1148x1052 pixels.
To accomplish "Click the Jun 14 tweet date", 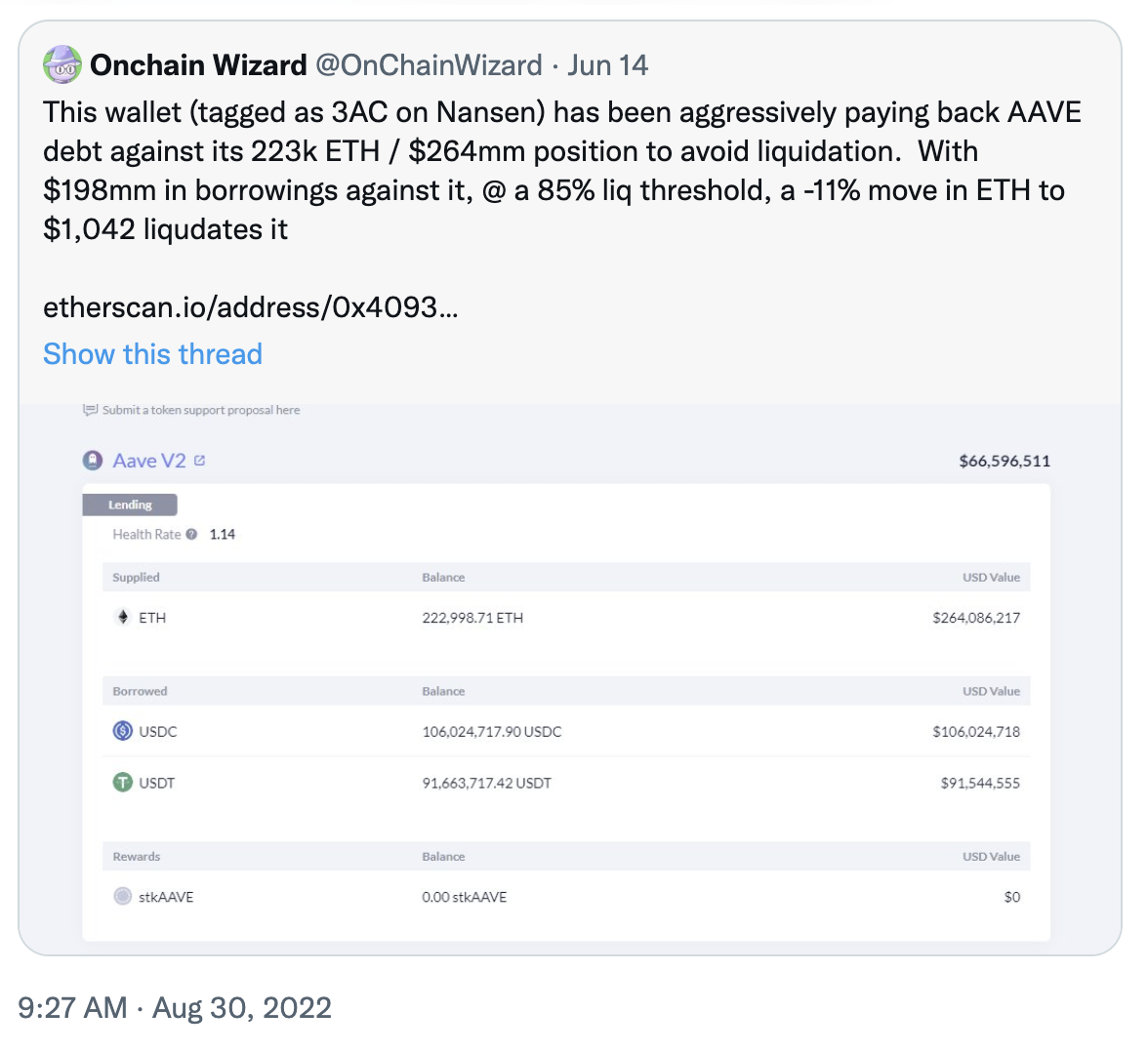I will [x=608, y=65].
